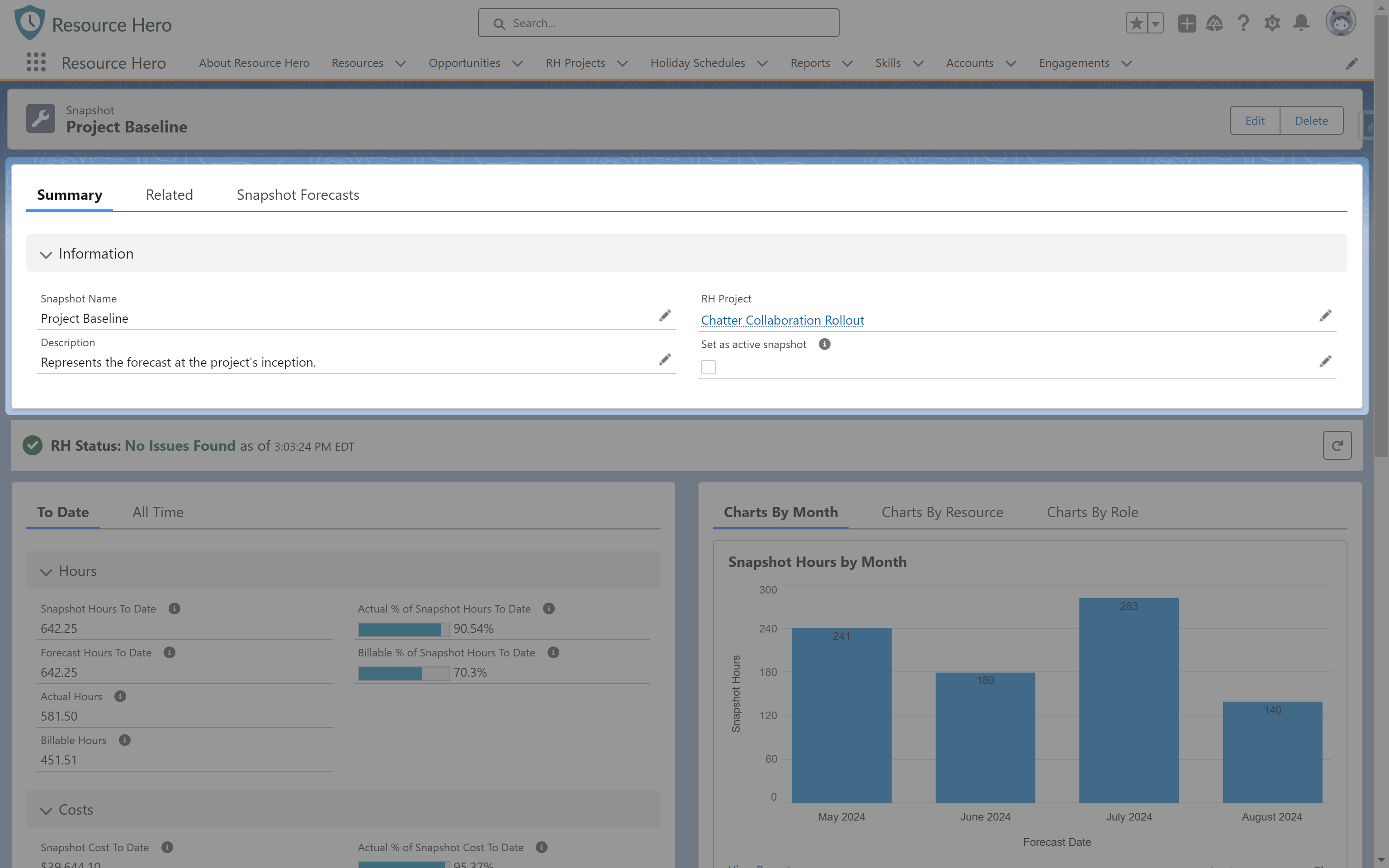The width and height of the screenshot is (1389, 868).
Task: Show info for Billable % of Snapshot Hours
Action: 553,652
